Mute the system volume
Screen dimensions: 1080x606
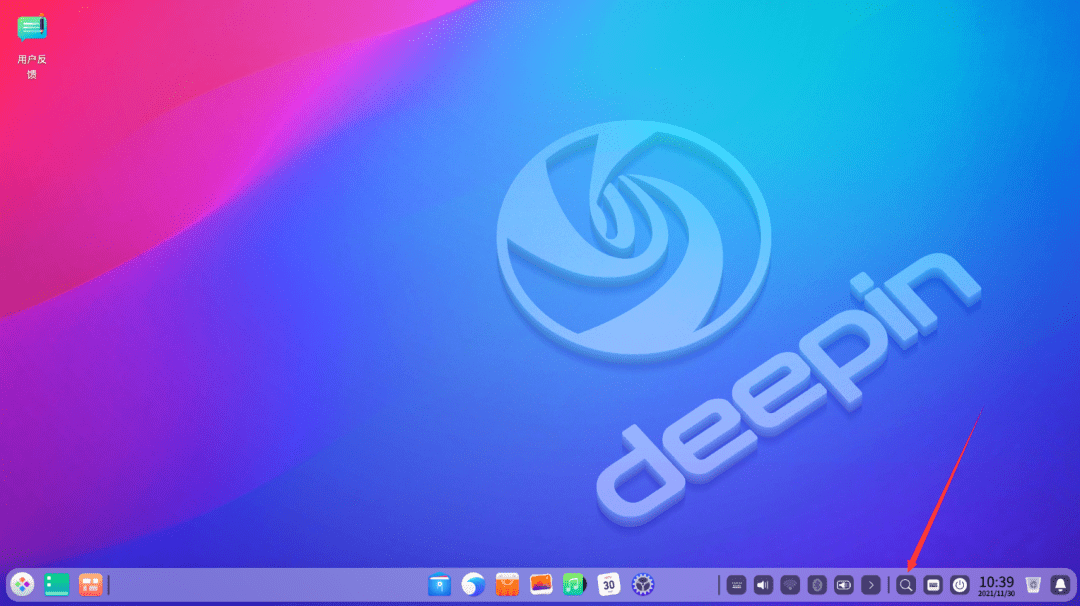click(x=763, y=585)
